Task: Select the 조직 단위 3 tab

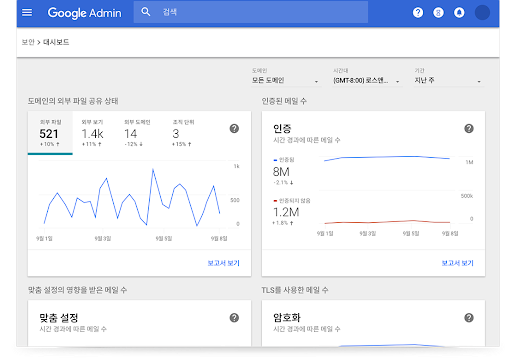Action: [x=183, y=133]
